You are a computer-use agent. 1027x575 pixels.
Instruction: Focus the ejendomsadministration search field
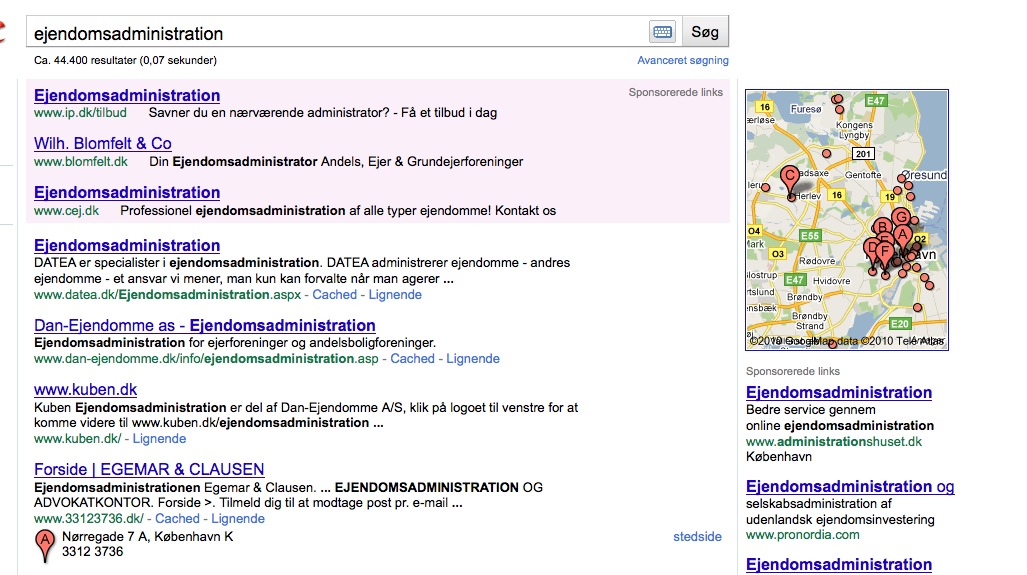[x=337, y=32]
